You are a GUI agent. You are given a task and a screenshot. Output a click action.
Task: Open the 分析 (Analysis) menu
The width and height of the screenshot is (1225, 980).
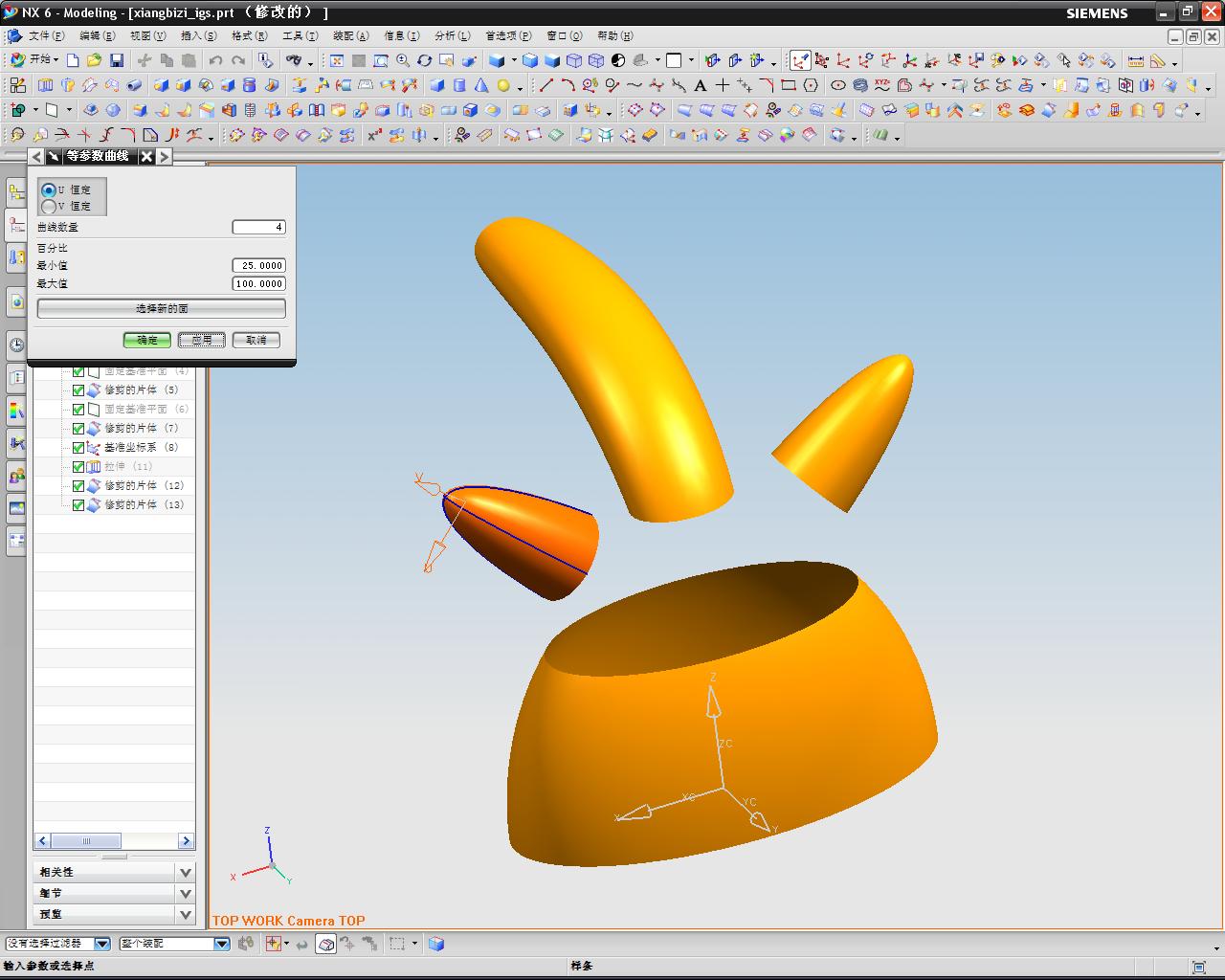point(452,35)
